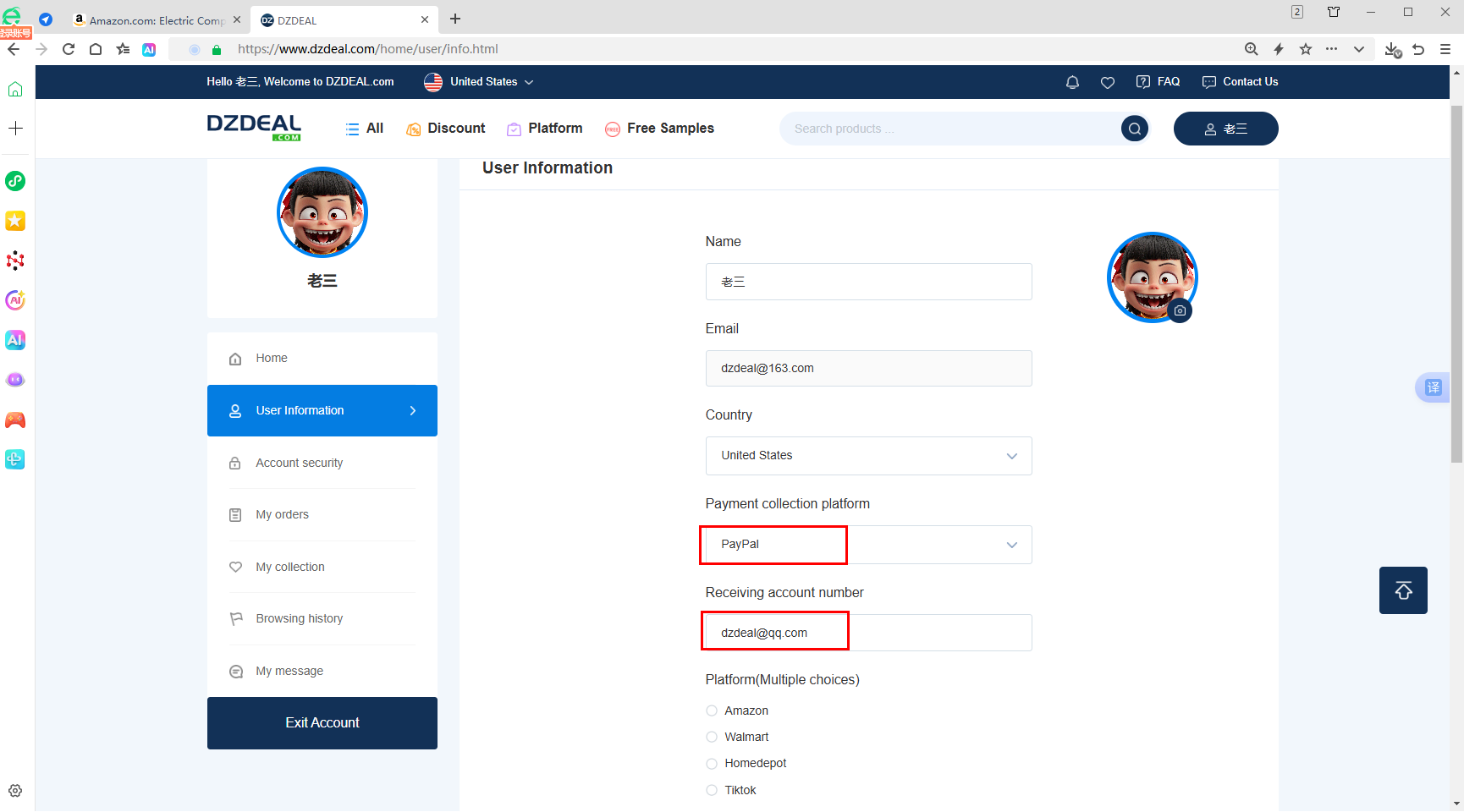Click the back-to-top arrow button

point(1403,590)
